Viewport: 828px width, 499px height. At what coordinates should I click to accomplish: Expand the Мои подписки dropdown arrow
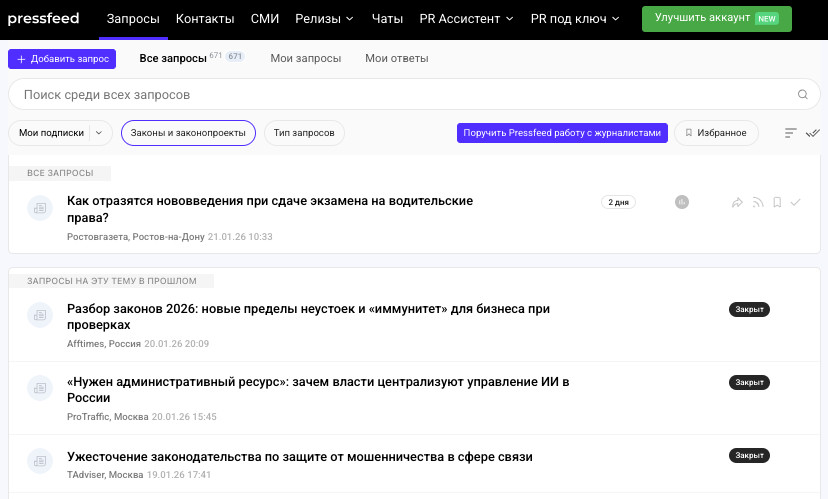tap(99, 133)
